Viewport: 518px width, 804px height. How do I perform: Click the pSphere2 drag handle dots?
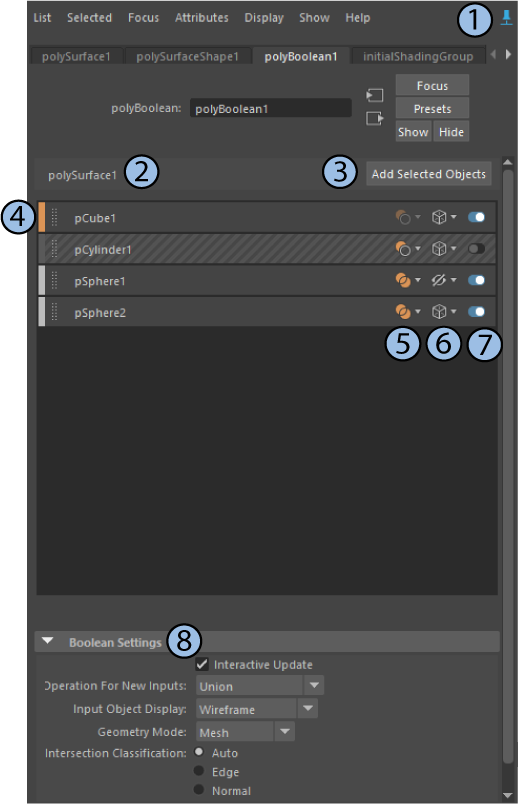click(x=54, y=312)
